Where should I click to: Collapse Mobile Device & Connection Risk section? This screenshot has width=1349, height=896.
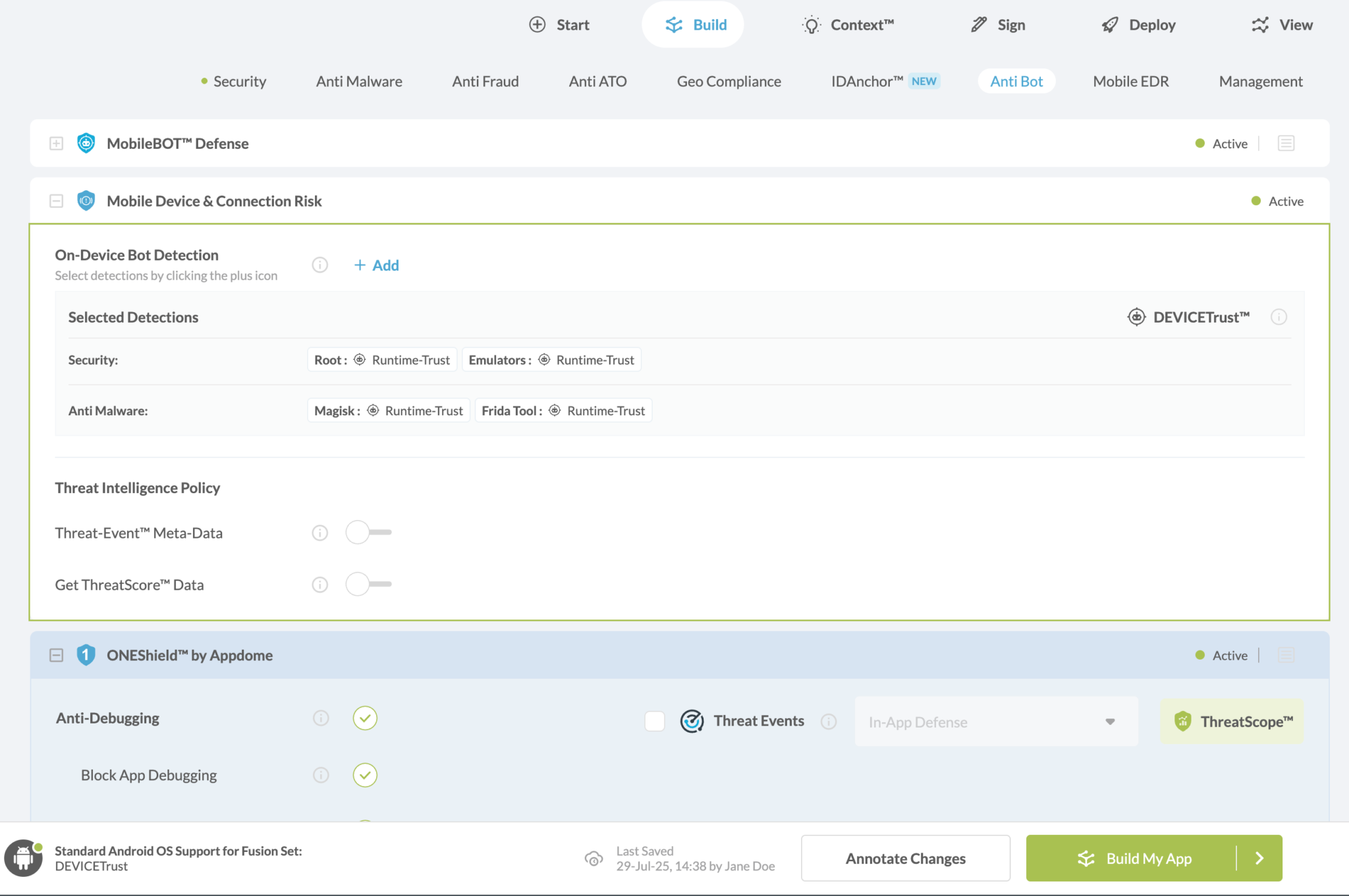pos(57,201)
